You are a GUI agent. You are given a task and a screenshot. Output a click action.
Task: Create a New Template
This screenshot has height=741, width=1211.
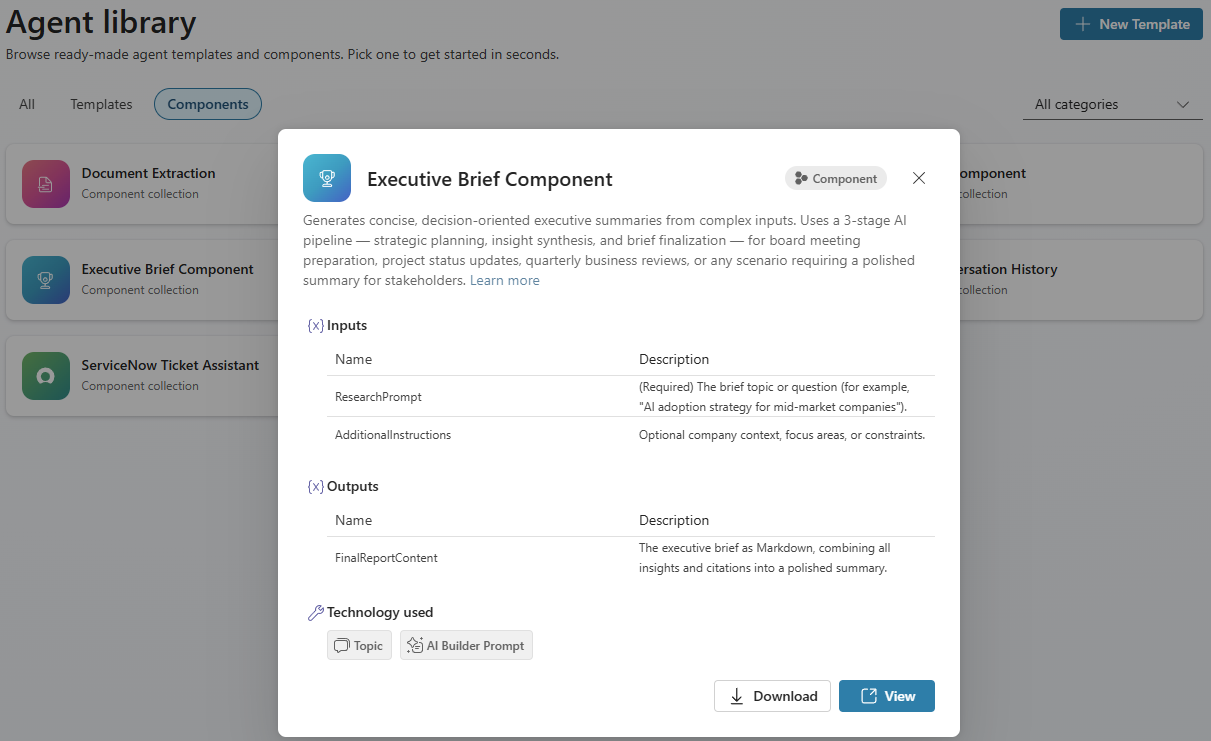1131,24
